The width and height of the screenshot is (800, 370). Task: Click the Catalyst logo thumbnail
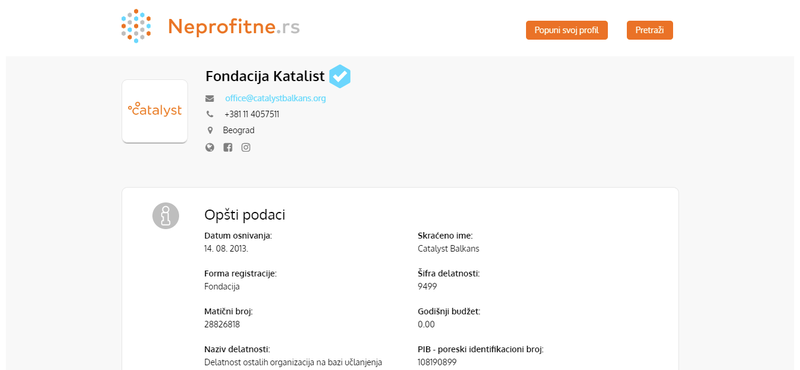pyautogui.click(x=155, y=111)
